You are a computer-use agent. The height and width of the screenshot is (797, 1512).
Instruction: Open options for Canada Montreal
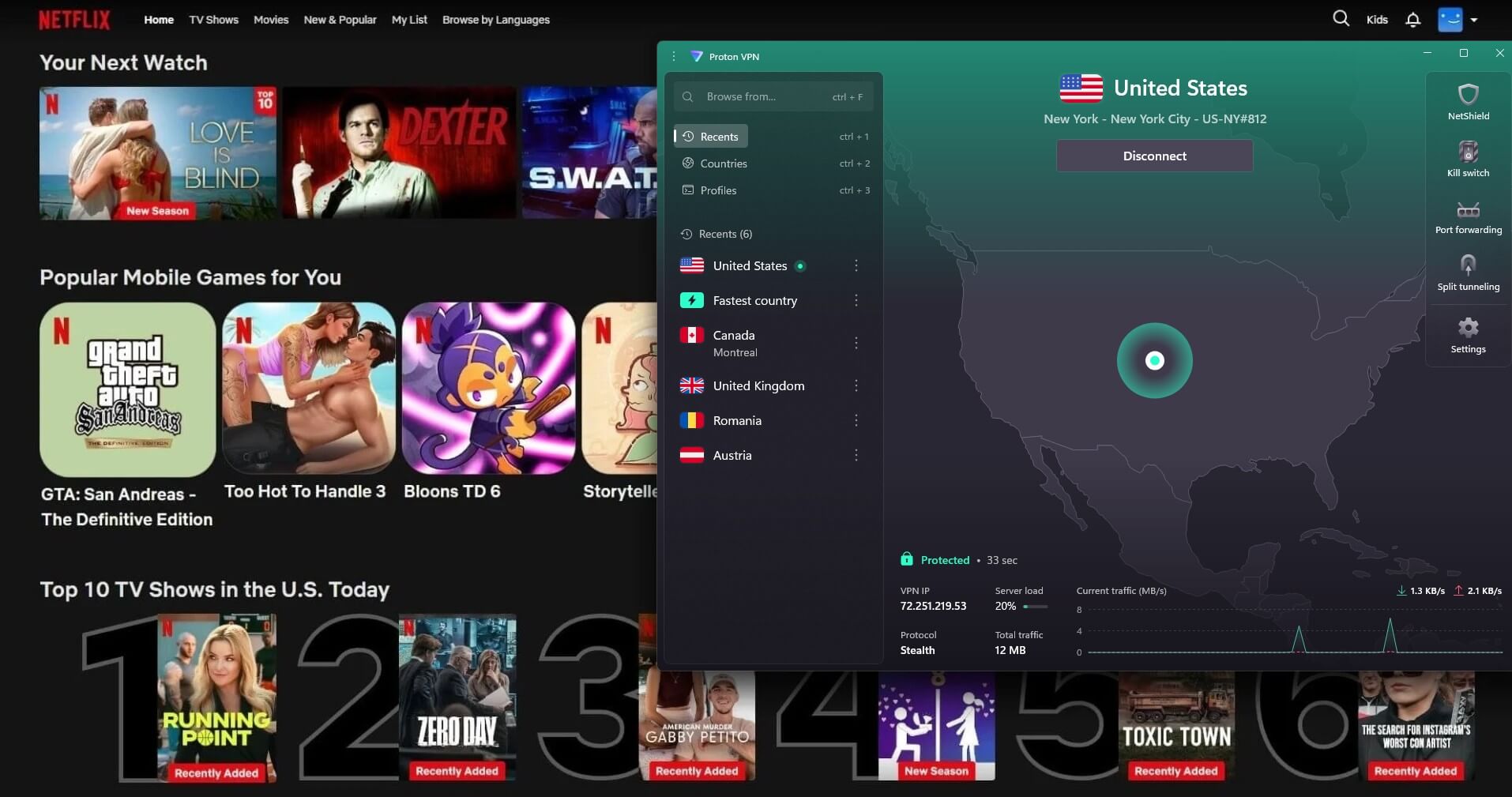pyautogui.click(x=856, y=343)
